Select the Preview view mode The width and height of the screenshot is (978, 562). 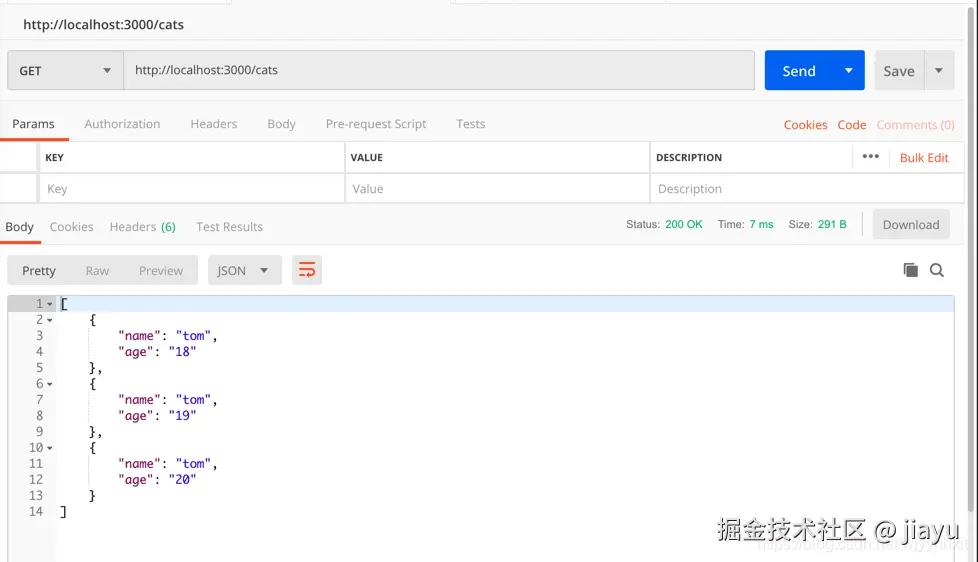[x=161, y=271]
